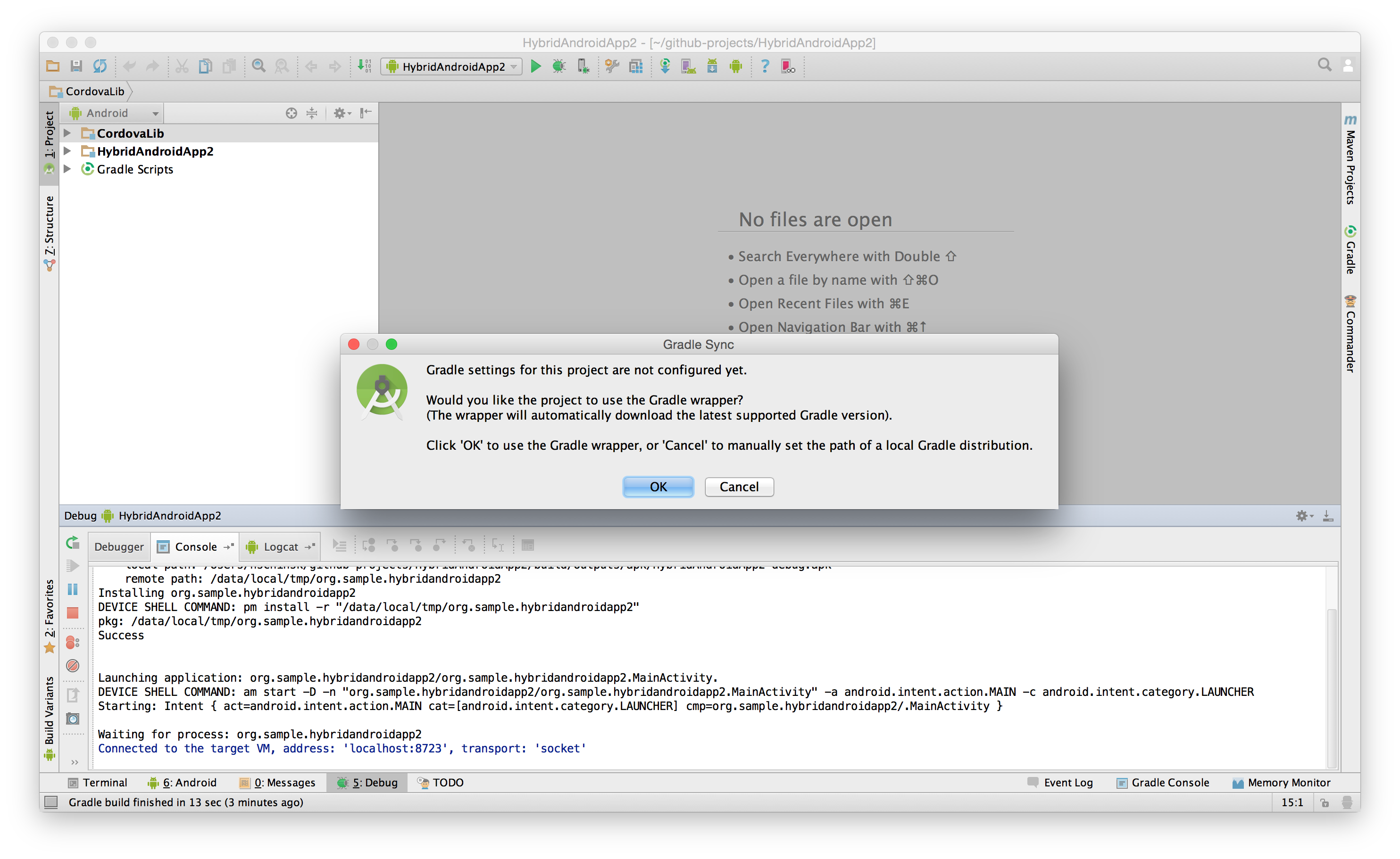
Task: Open the Event Log tool window
Action: [x=1060, y=782]
